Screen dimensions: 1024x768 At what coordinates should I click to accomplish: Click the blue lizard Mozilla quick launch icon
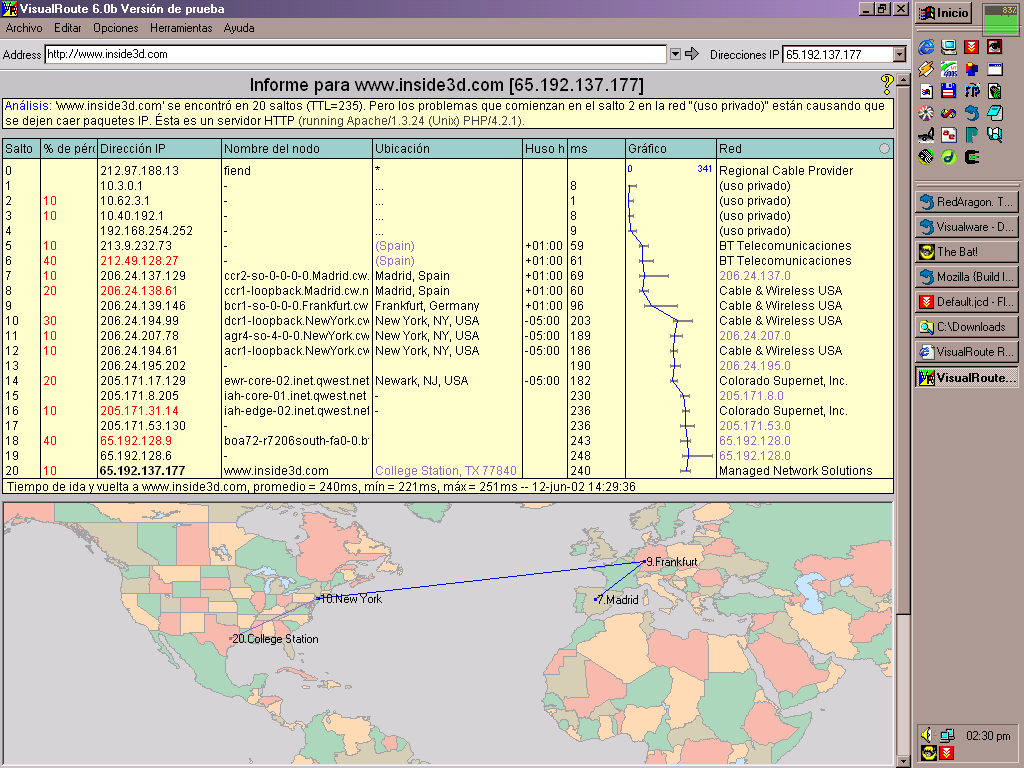click(972, 113)
